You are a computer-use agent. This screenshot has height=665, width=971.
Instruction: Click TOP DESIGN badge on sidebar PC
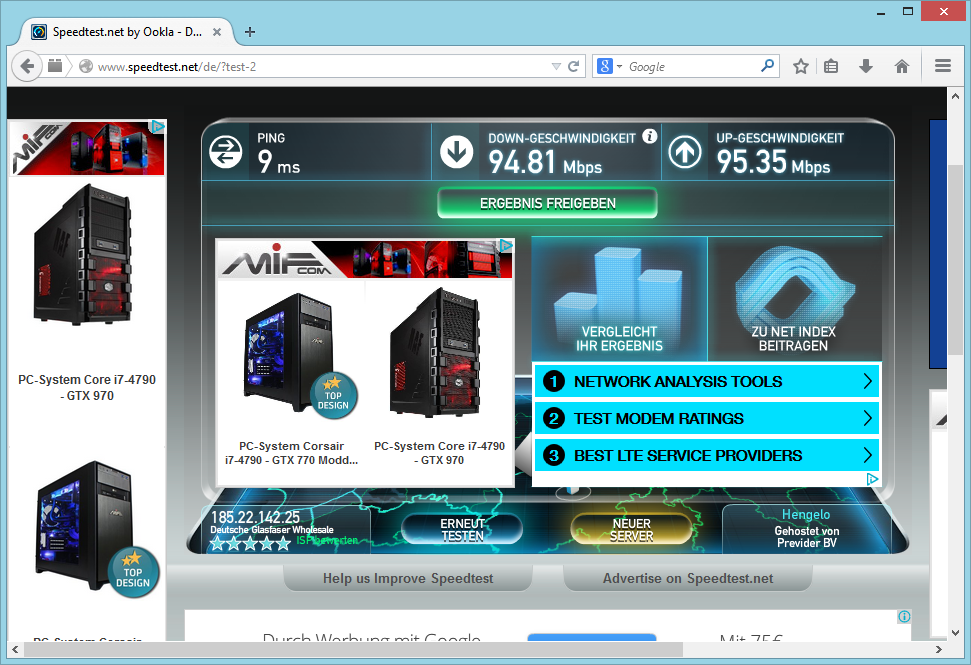click(133, 573)
